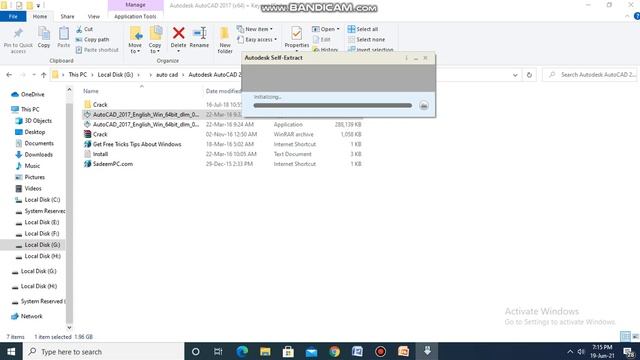Click Type here to search box

(103, 351)
